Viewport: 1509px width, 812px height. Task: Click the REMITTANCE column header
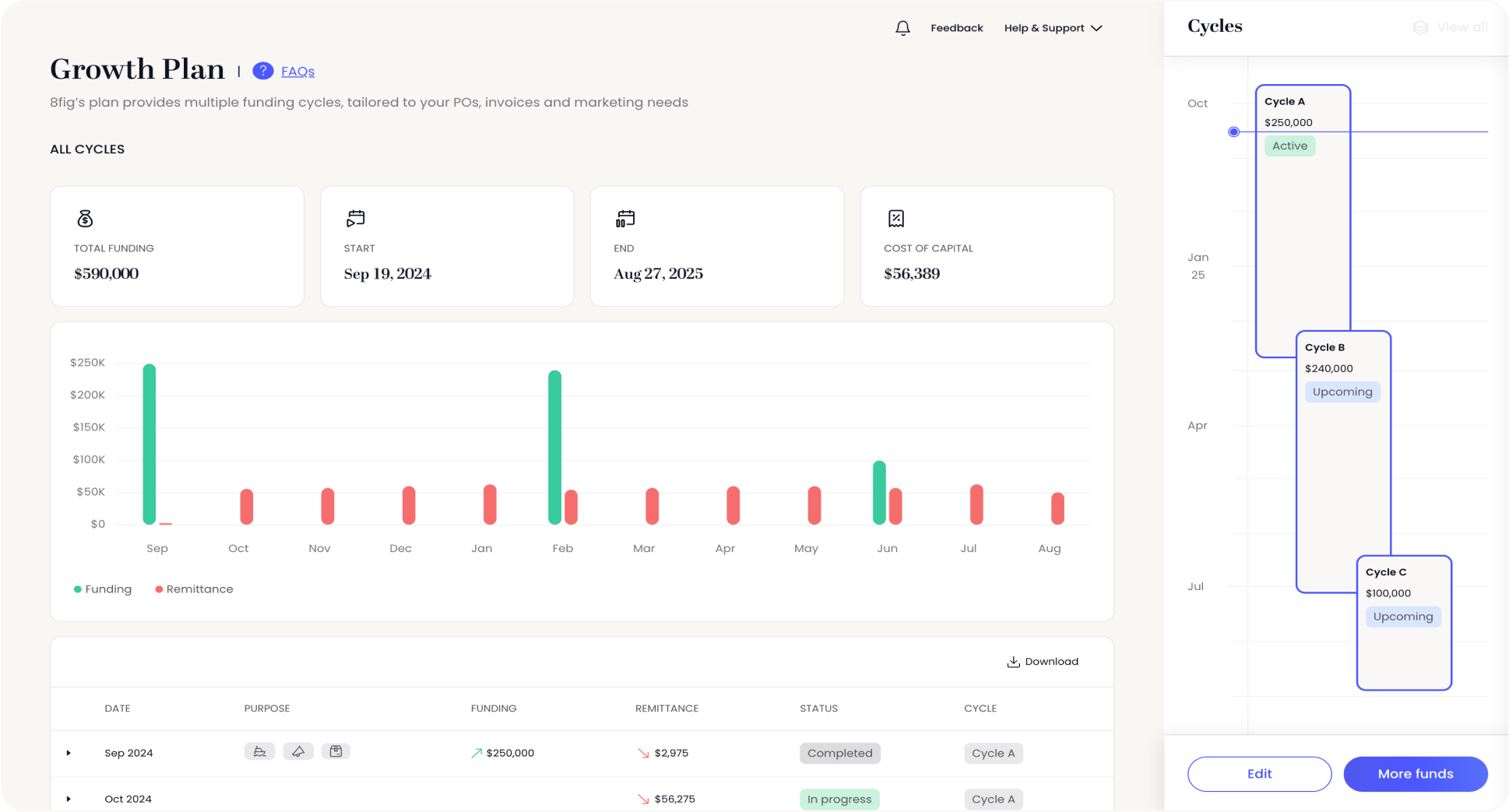[x=667, y=708]
